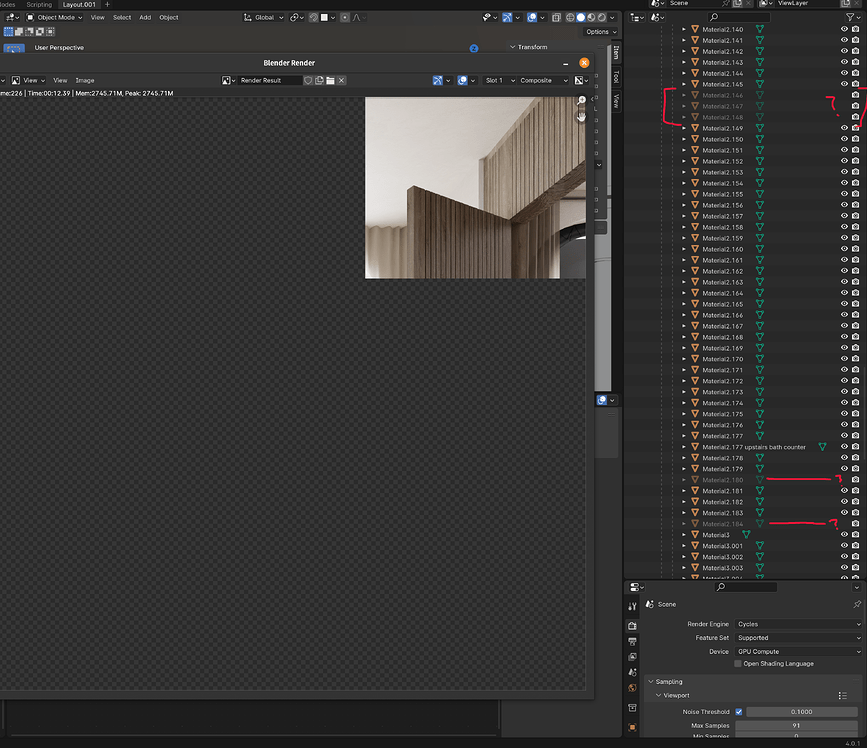Image resolution: width=867 pixels, height=748 pixels.
Task: Add a new workspace with the plus button
Action: click(x=107, y=4)
